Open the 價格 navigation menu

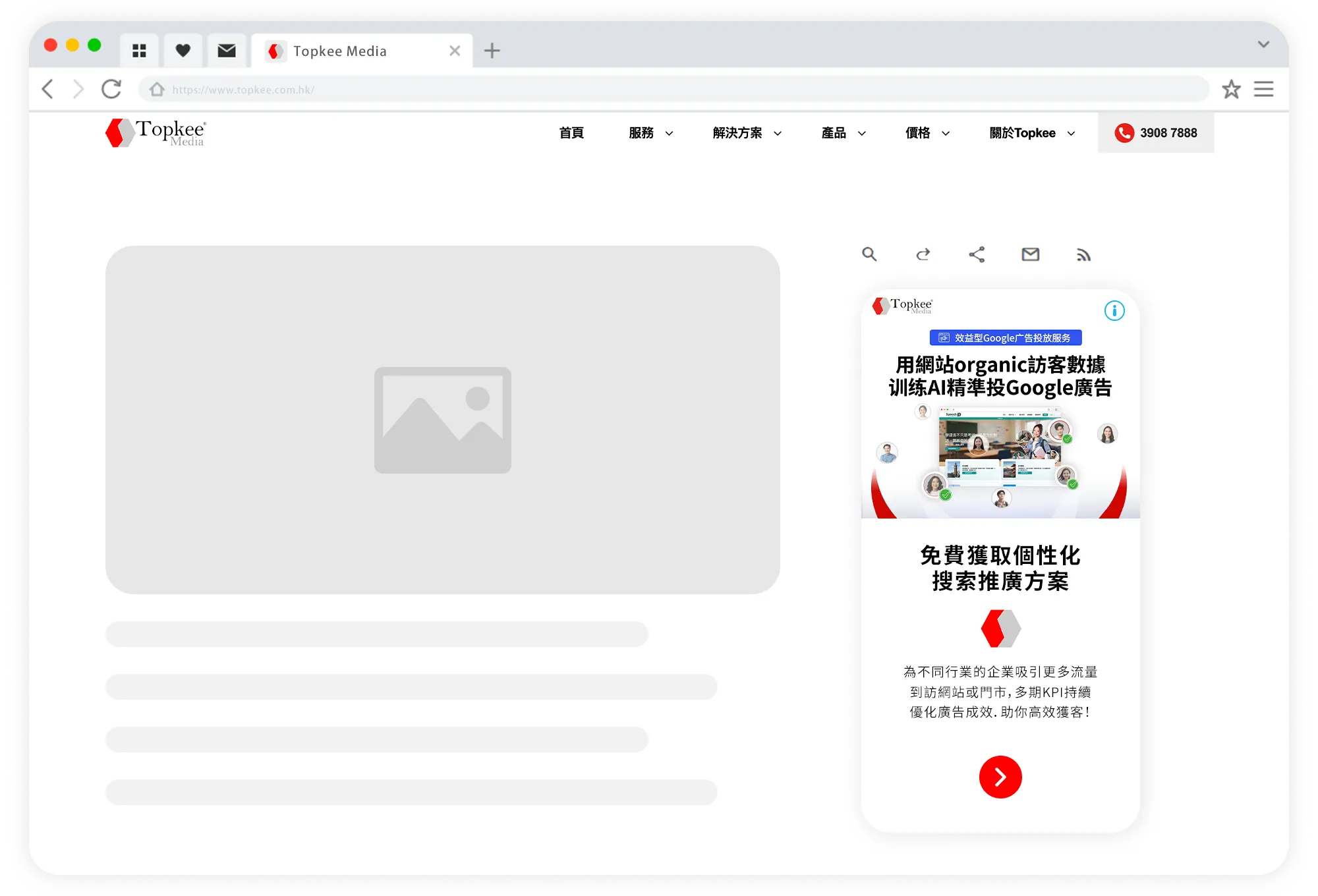927,133
